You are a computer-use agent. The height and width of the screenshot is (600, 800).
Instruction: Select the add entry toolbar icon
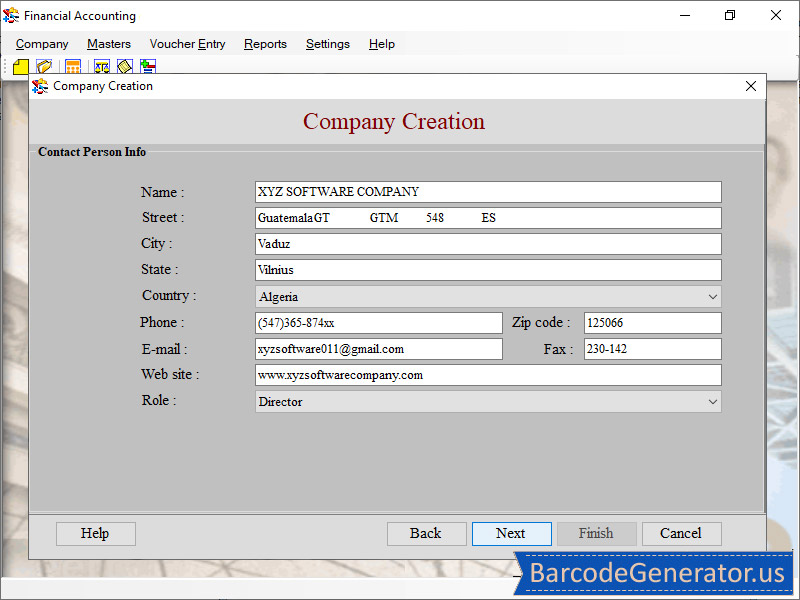click(147, 66)
